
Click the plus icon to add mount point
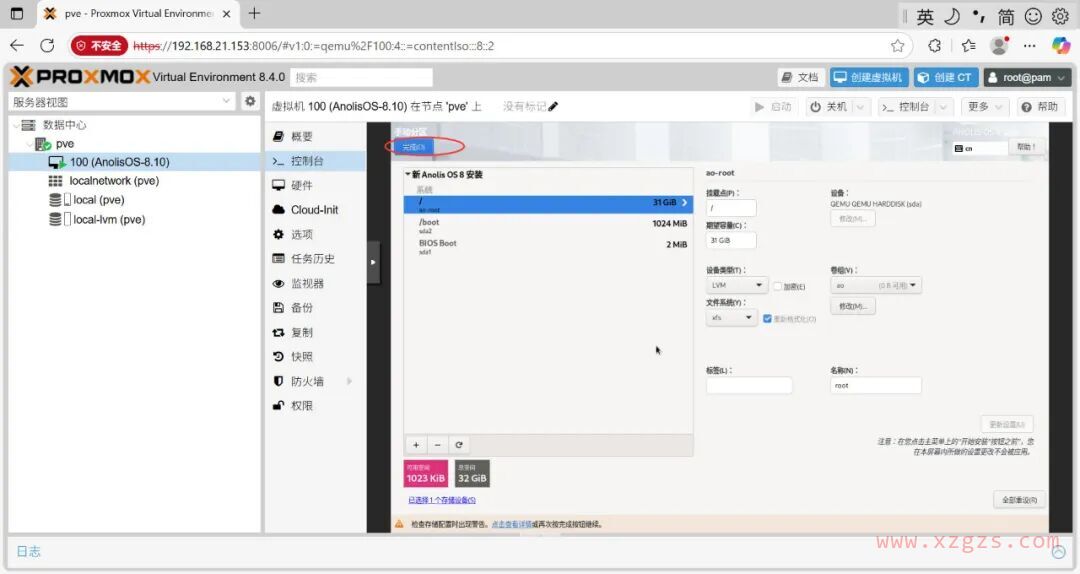[416, 445]
